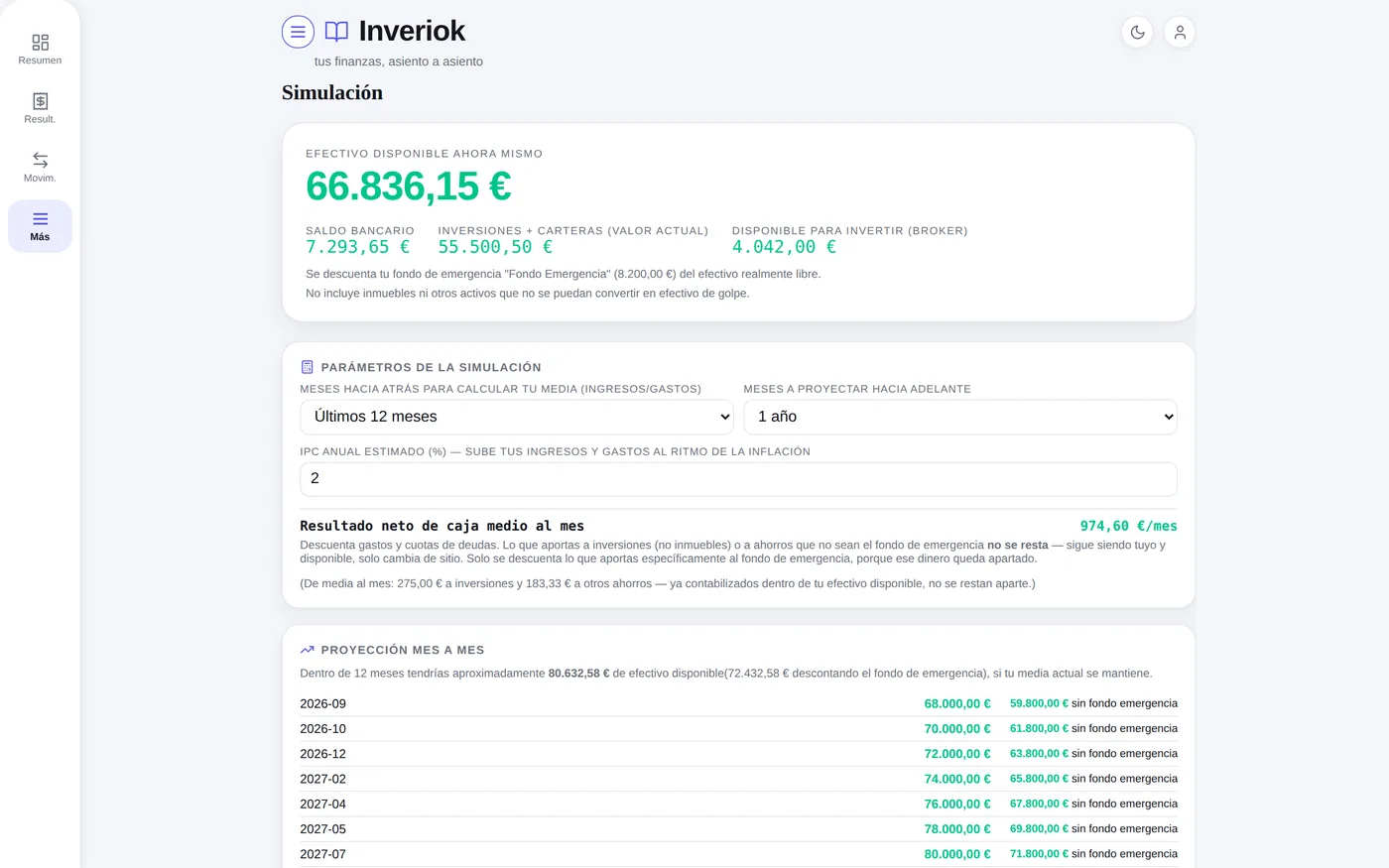Click the 2026-09 projection row
Image resolution: width=1389 pixels, height=868 pixels.
click(738, 703)
